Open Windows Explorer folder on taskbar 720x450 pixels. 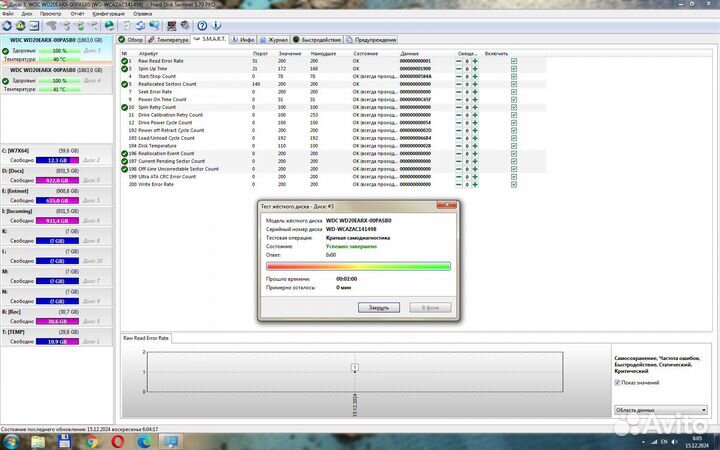click(x=38, y=442)
